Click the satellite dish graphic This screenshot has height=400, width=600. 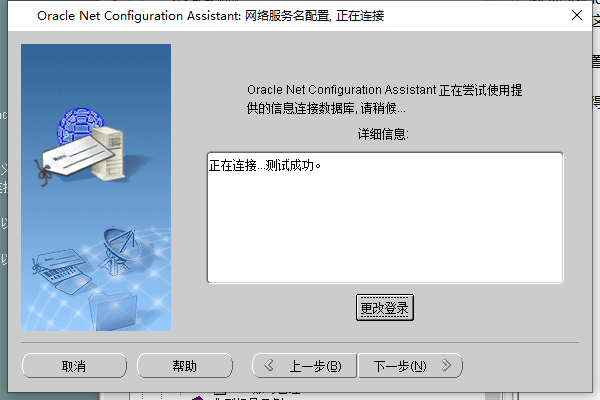120,251
